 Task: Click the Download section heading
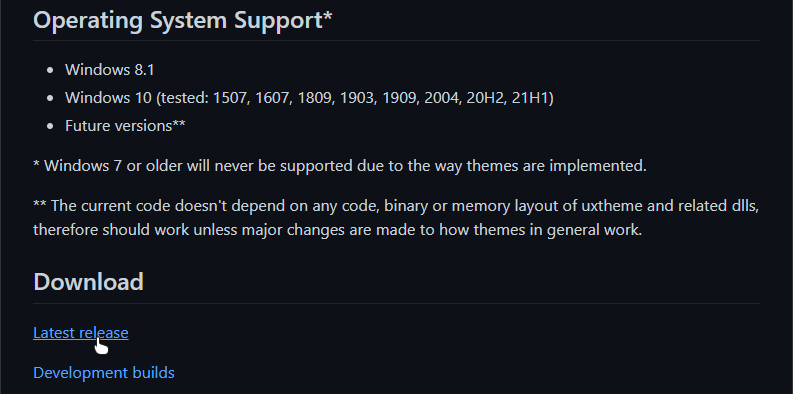point(89,282)
